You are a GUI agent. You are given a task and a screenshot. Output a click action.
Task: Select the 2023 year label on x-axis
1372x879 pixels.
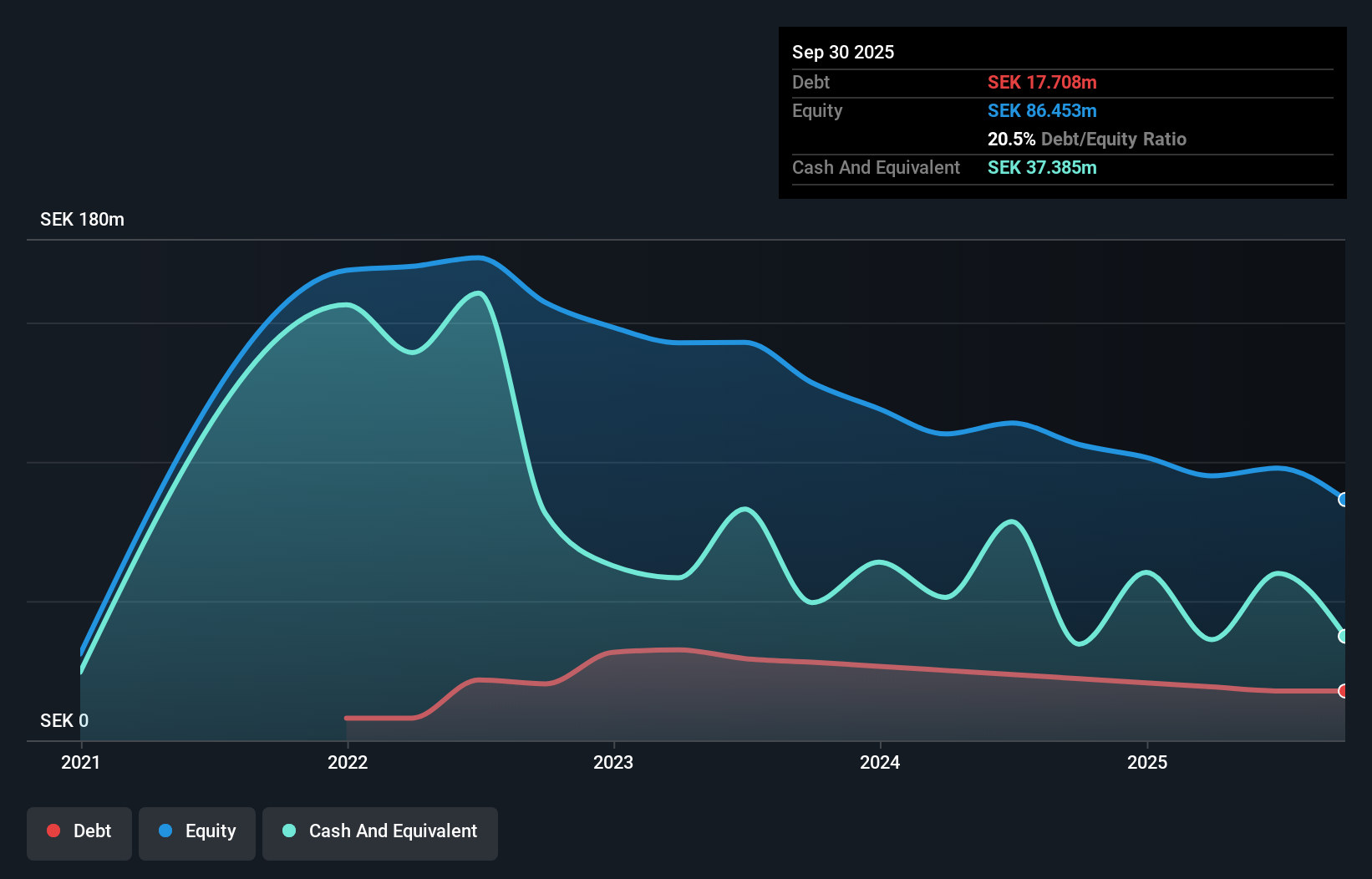click(613, 762)
